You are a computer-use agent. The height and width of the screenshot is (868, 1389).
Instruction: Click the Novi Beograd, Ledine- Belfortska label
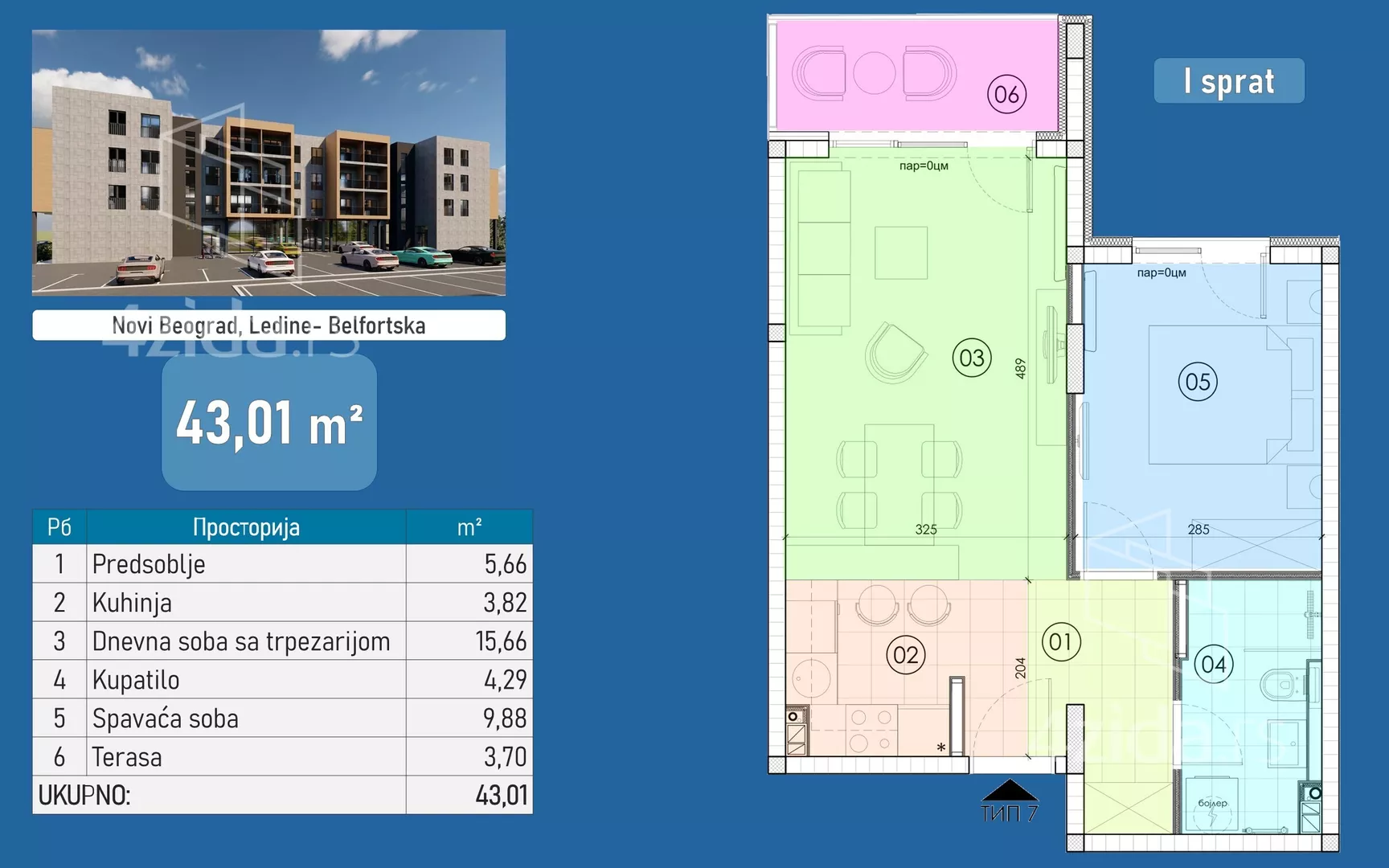click(268, 325)
